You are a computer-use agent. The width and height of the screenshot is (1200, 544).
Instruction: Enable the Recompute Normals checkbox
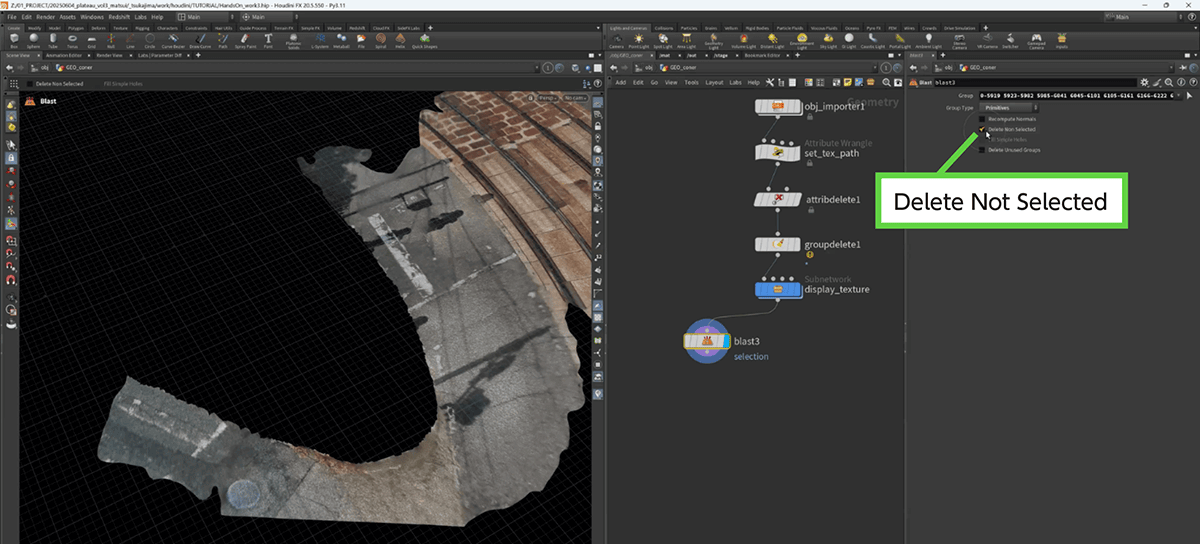click(981, 119)
